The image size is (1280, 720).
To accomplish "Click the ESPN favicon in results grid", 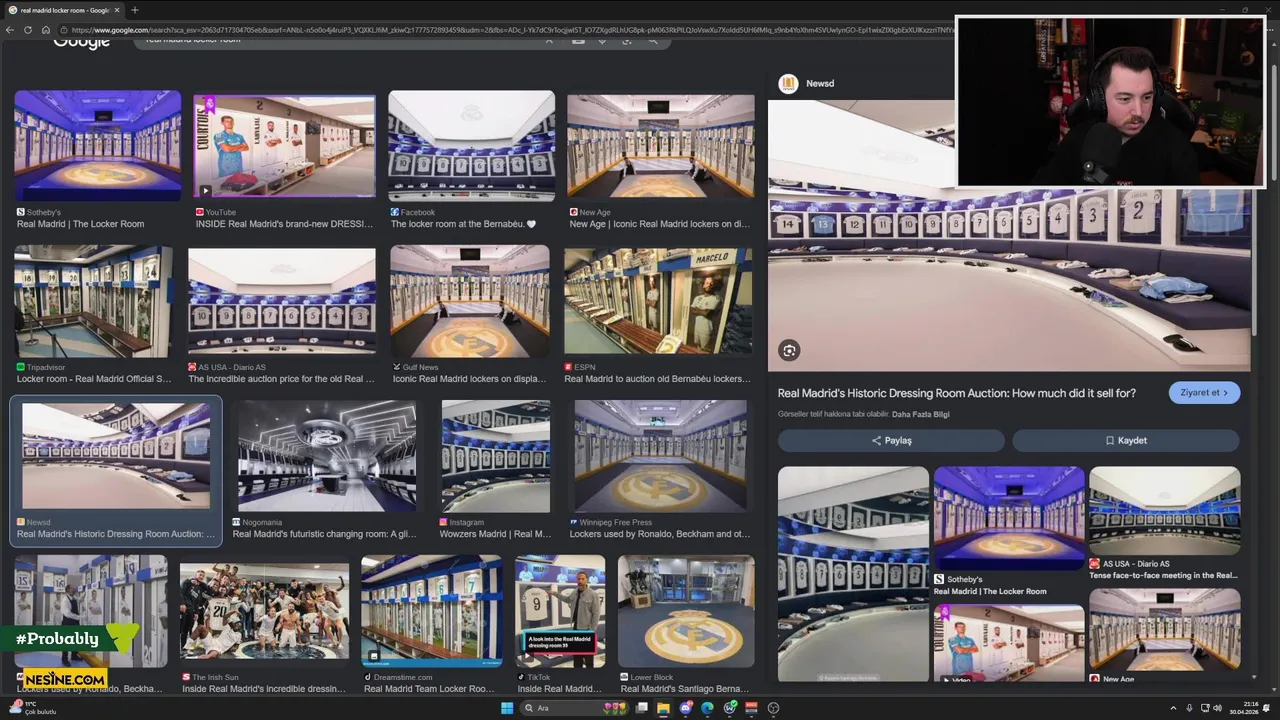I will [x=568, y=367].
